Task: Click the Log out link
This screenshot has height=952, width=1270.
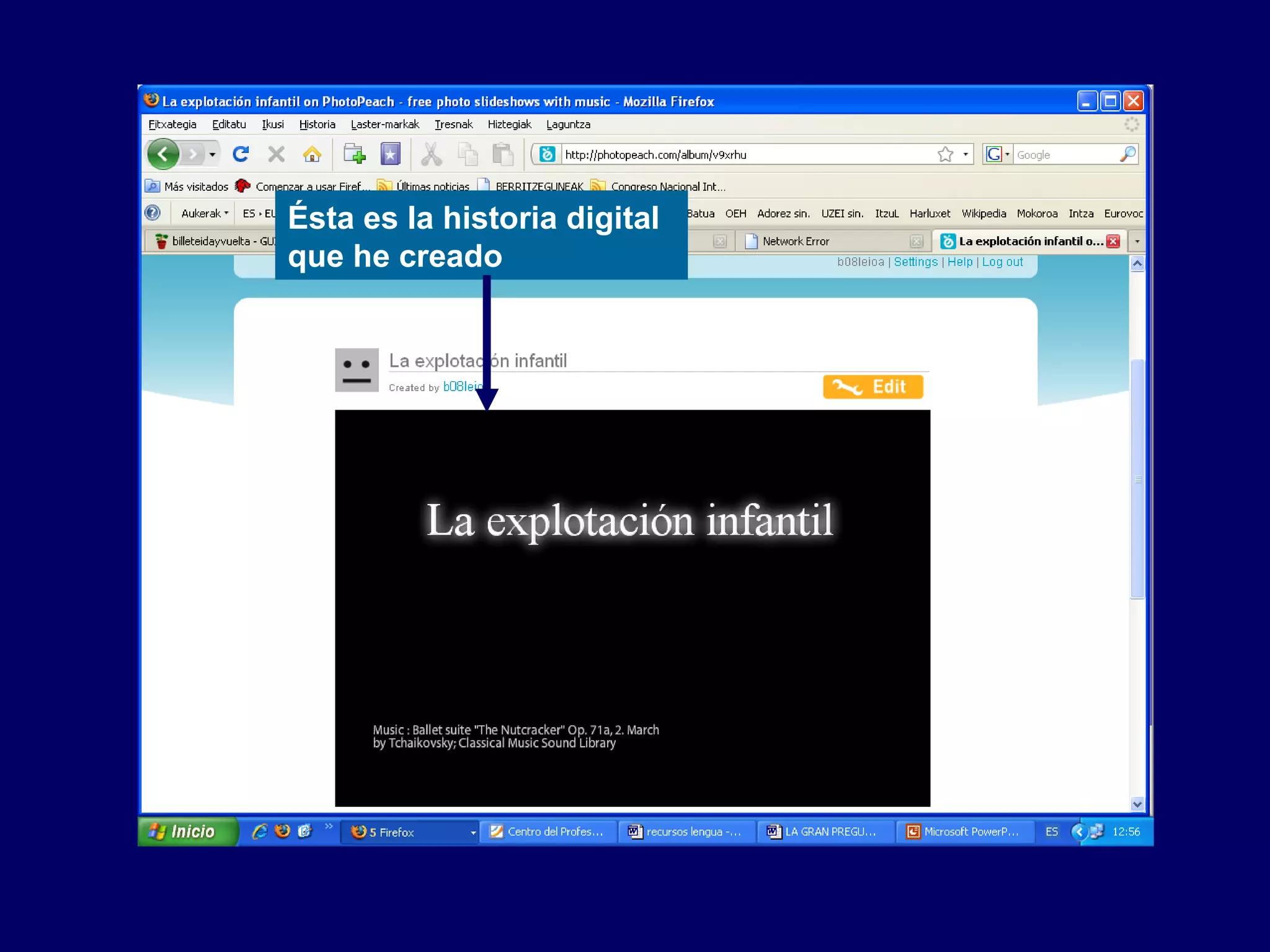Action: click(x=1002, y=262)
